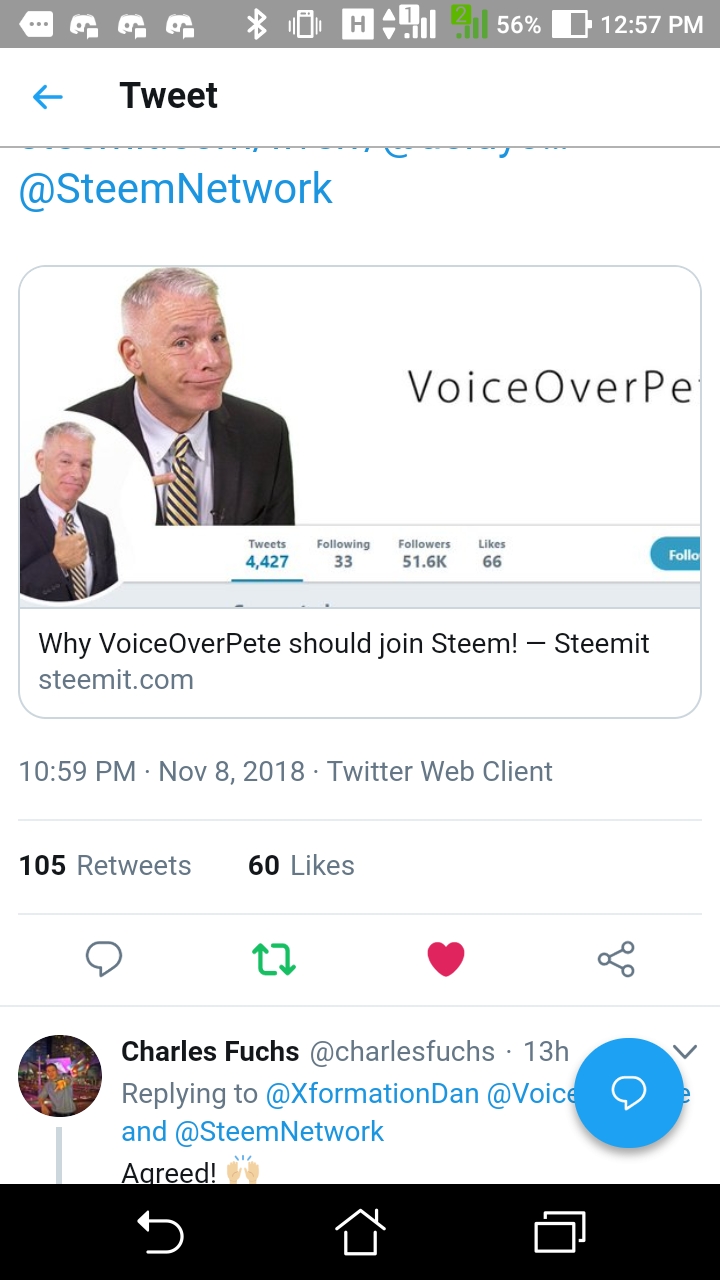This screenshot has height=1280, width=720.
Task: Open the VoiceOverPete steemit.com link card
Action: coord(360,492)
